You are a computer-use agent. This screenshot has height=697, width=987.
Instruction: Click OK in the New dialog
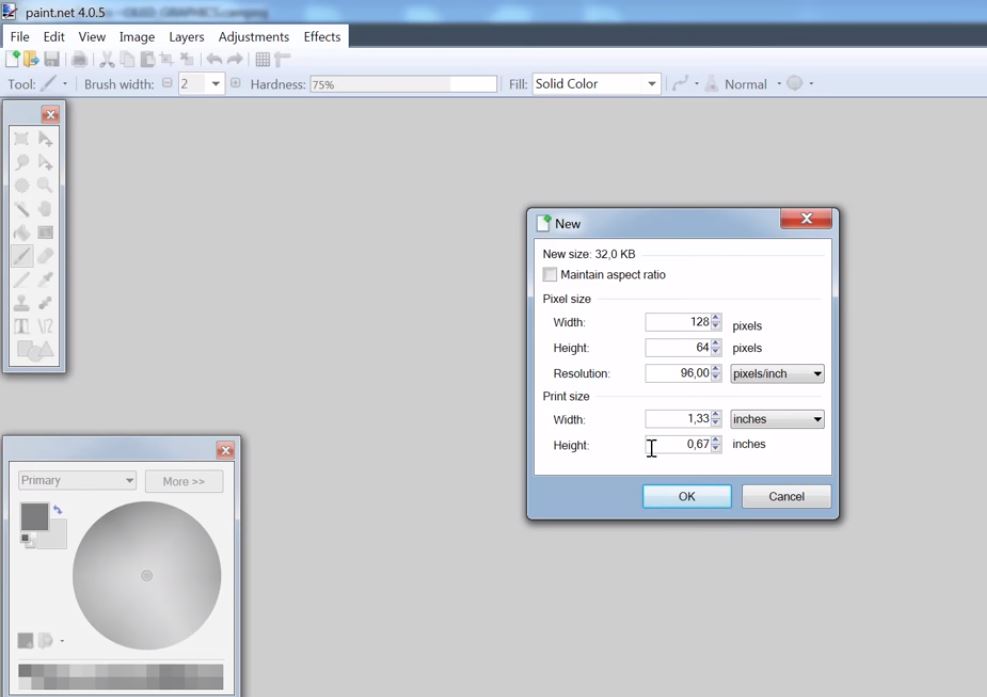(x=687, y=496)
